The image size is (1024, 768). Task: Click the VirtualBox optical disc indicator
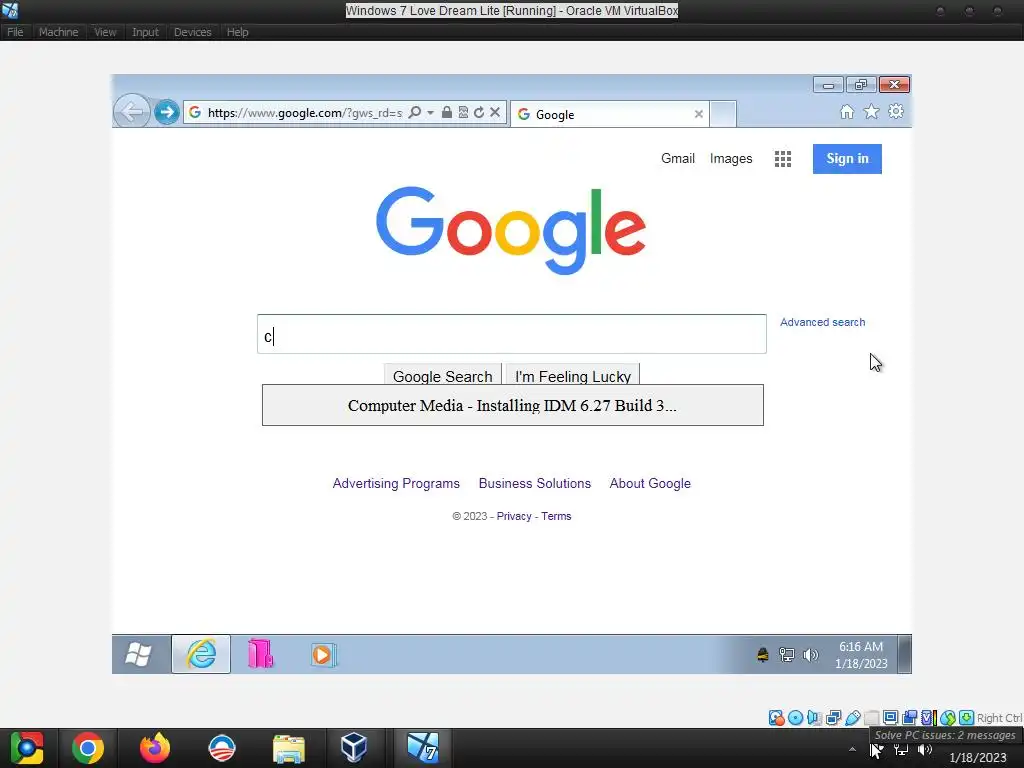click(x=795, y=718)
